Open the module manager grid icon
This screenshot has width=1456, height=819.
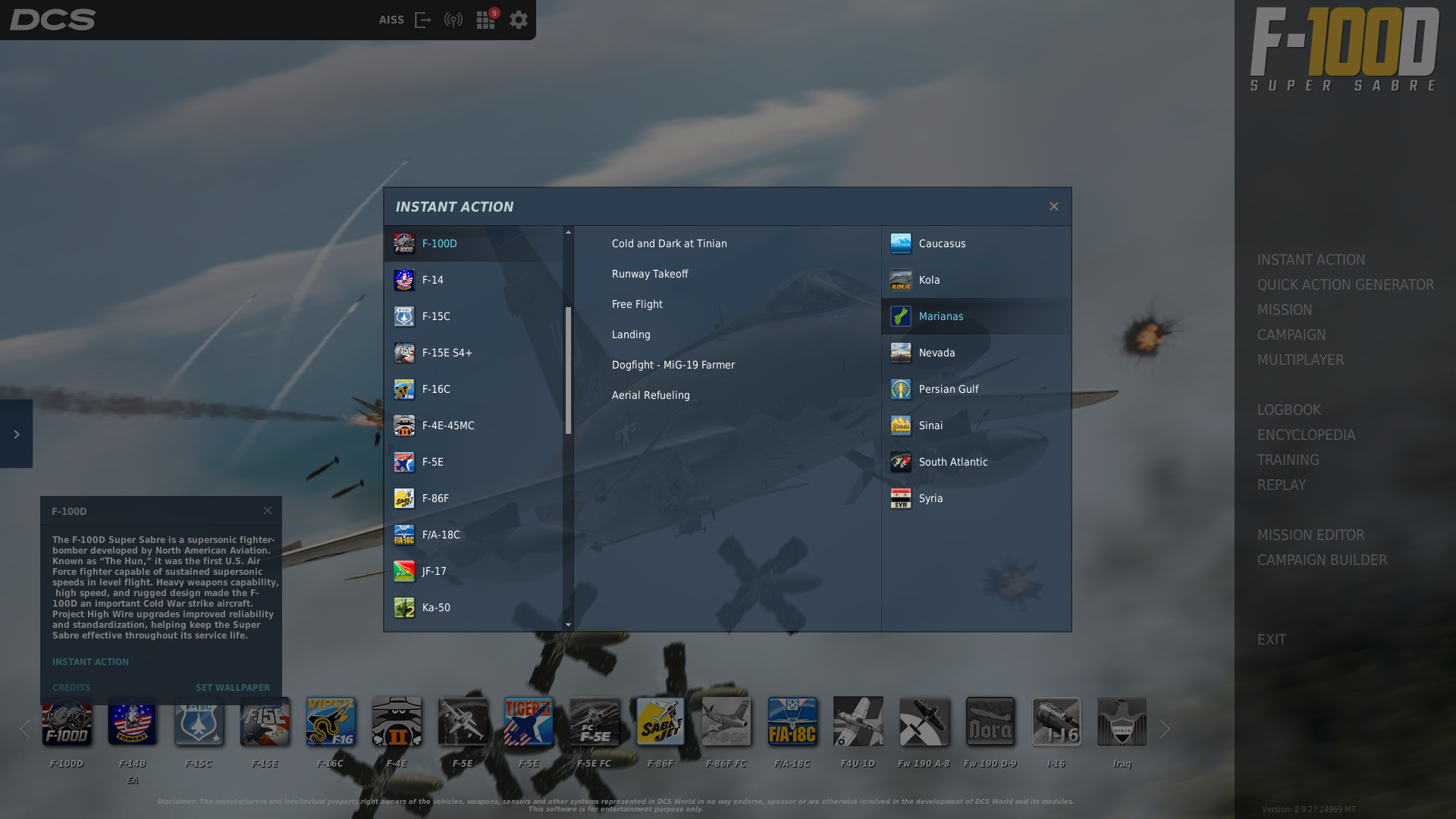[x=485, y=20]
